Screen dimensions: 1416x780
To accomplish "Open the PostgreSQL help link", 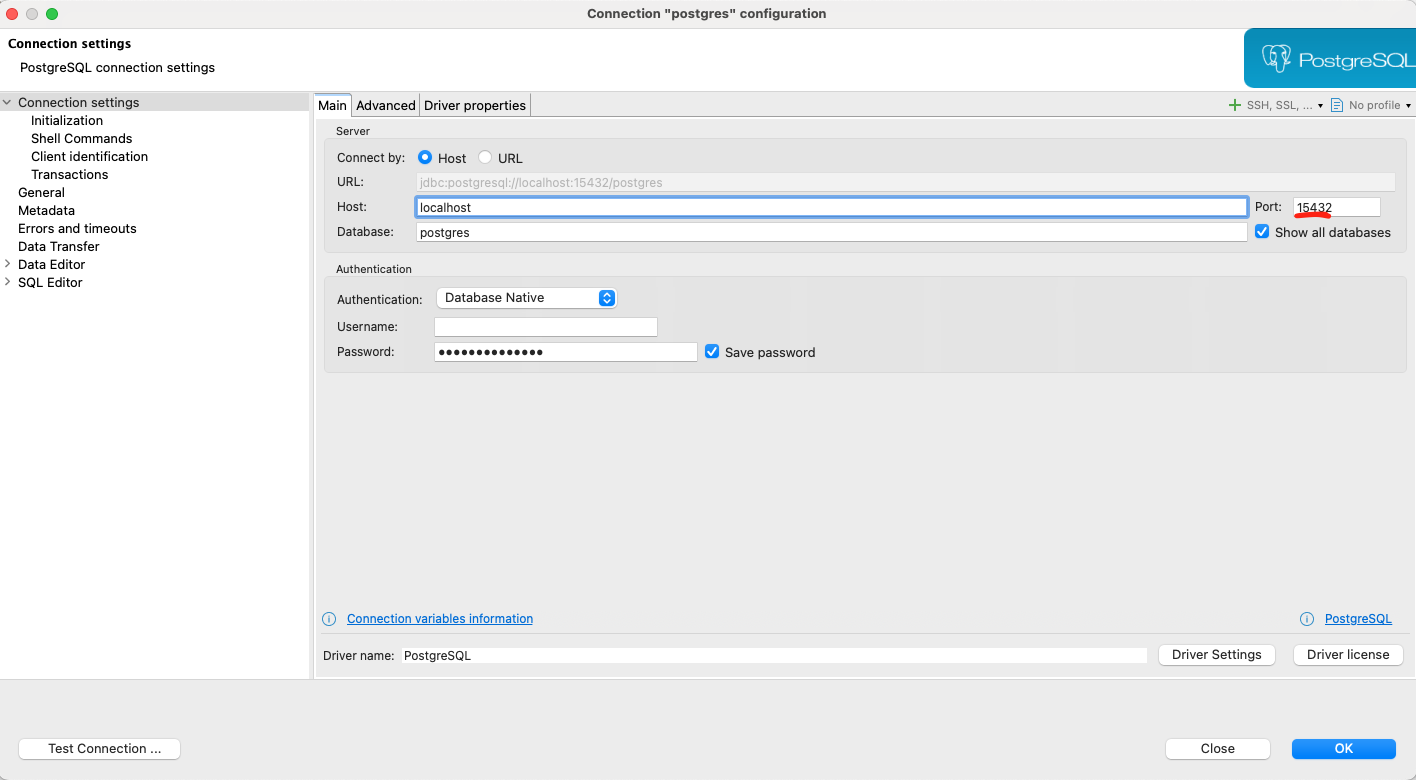I will 1358,619.
